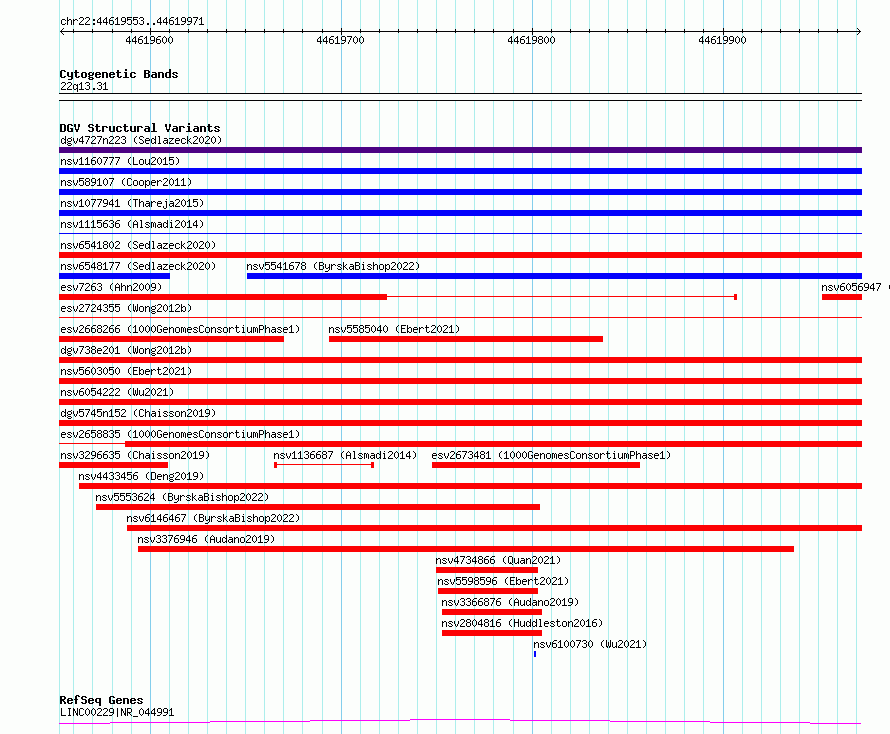Click the nsv6548177 (Sedlazeck2020) label
This screenshot has height=734, width=890.
[138, 266]
